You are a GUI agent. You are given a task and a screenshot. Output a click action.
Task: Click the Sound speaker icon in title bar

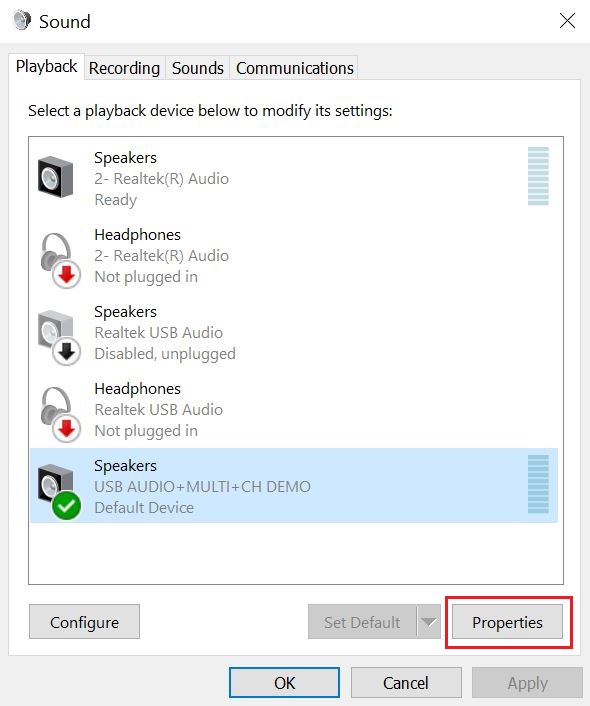[22, 21]
